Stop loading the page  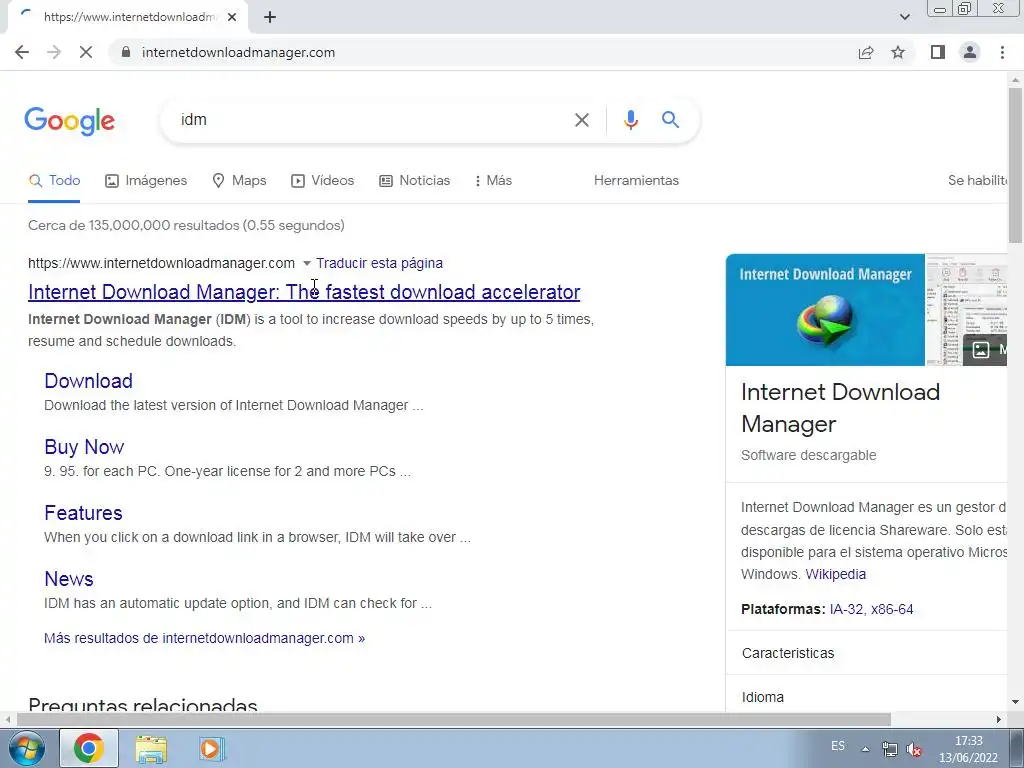pyautogui.click(x=86, y=52)
